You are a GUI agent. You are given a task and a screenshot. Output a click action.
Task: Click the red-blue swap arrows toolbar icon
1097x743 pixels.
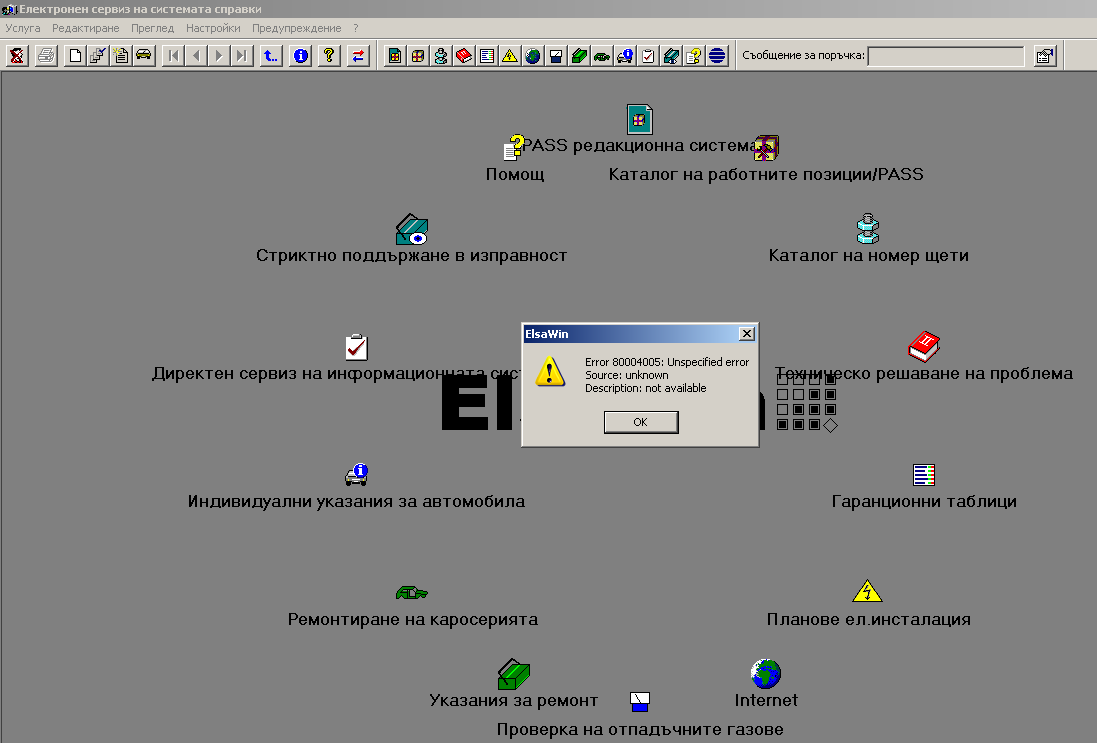[357, 56]
